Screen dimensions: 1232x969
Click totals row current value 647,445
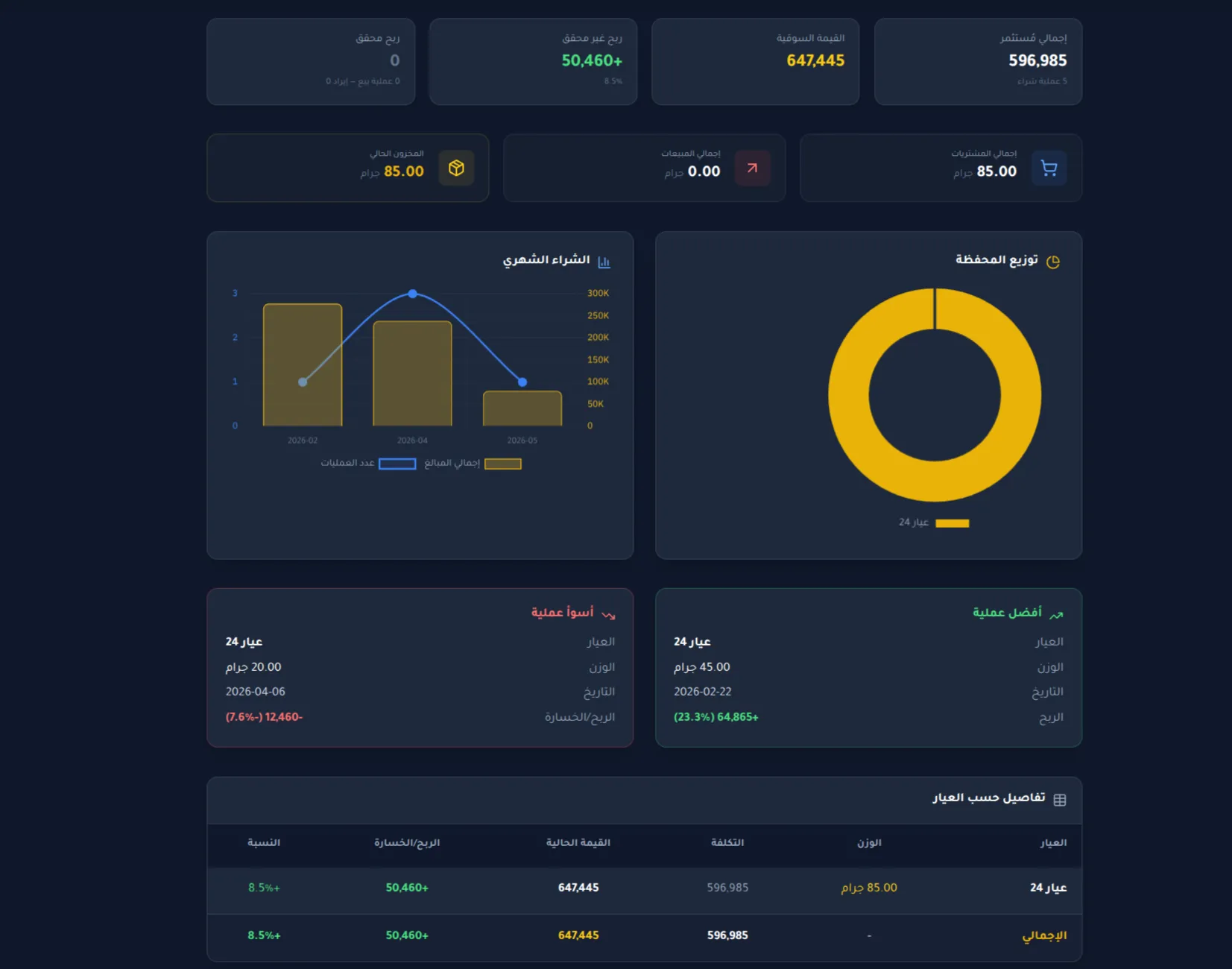pos(578,935)
